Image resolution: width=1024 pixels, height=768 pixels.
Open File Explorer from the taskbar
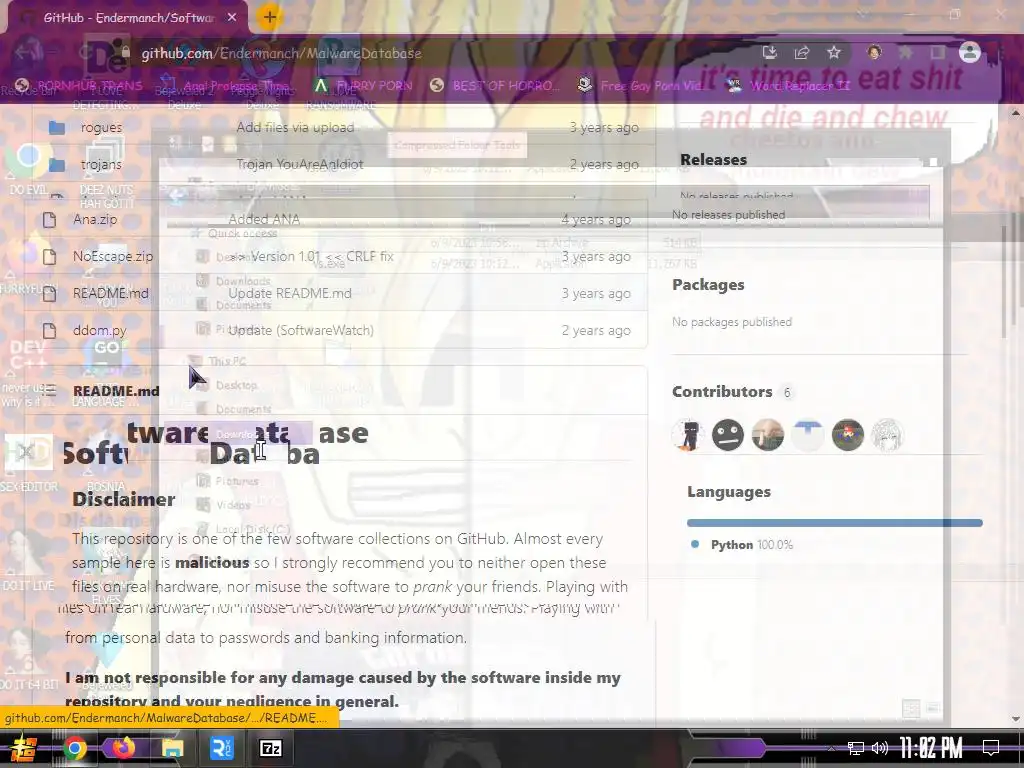(172, 748)
